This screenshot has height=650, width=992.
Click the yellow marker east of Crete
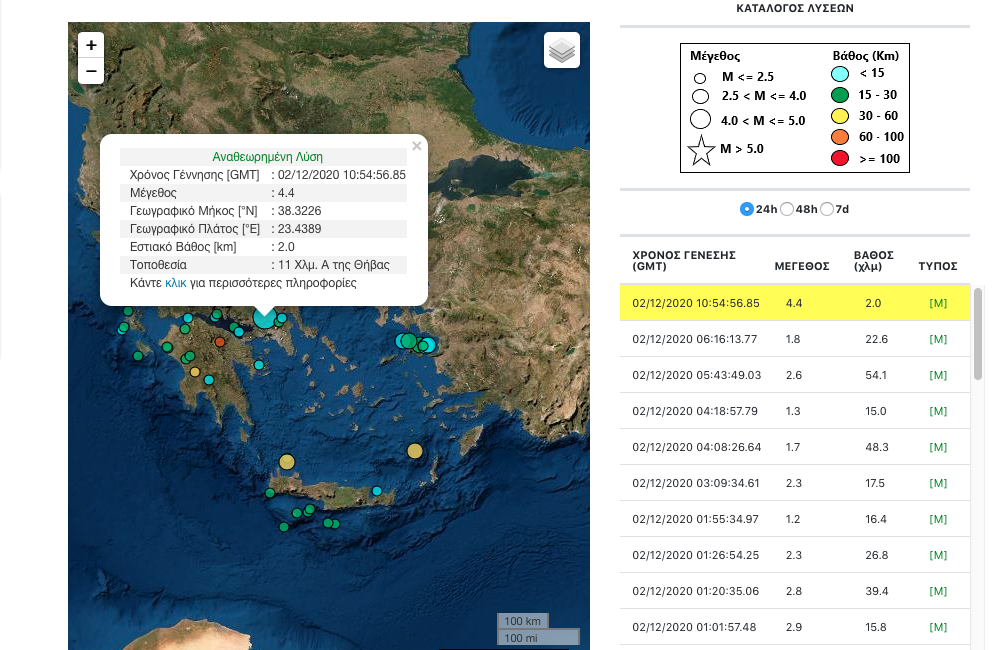[x=415, y=451]
